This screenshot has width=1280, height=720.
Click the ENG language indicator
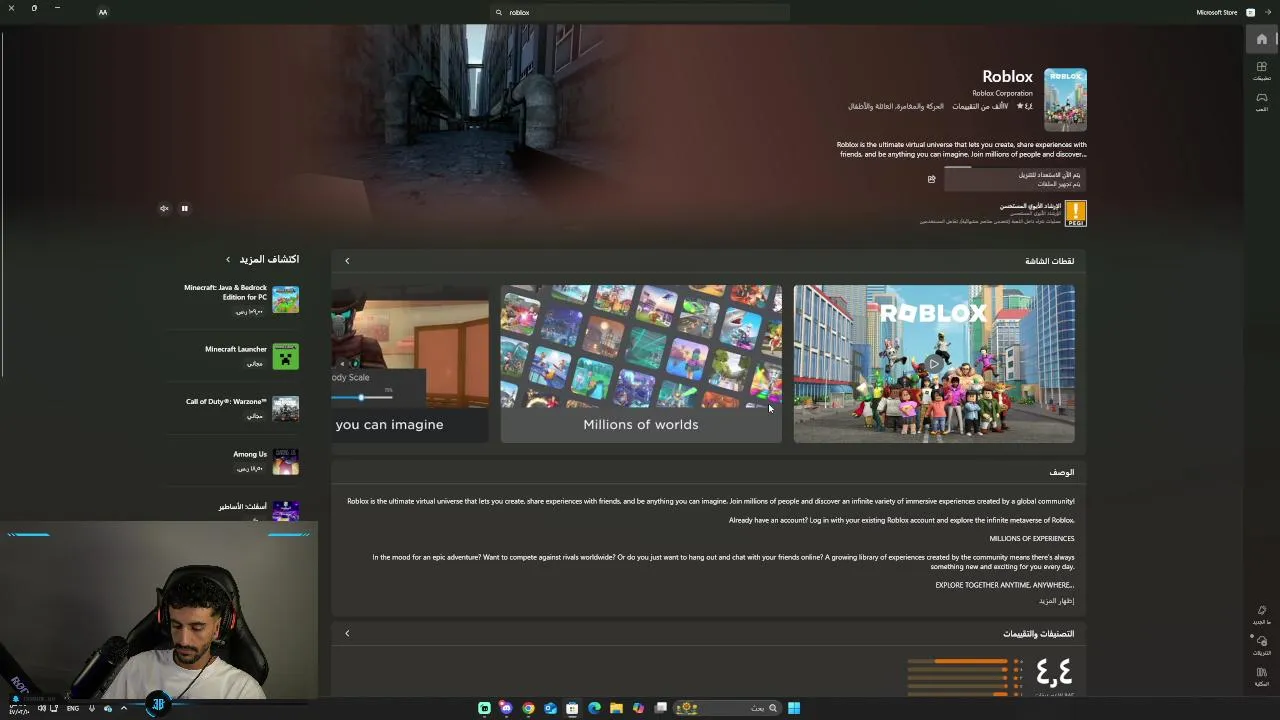point(72,708)
